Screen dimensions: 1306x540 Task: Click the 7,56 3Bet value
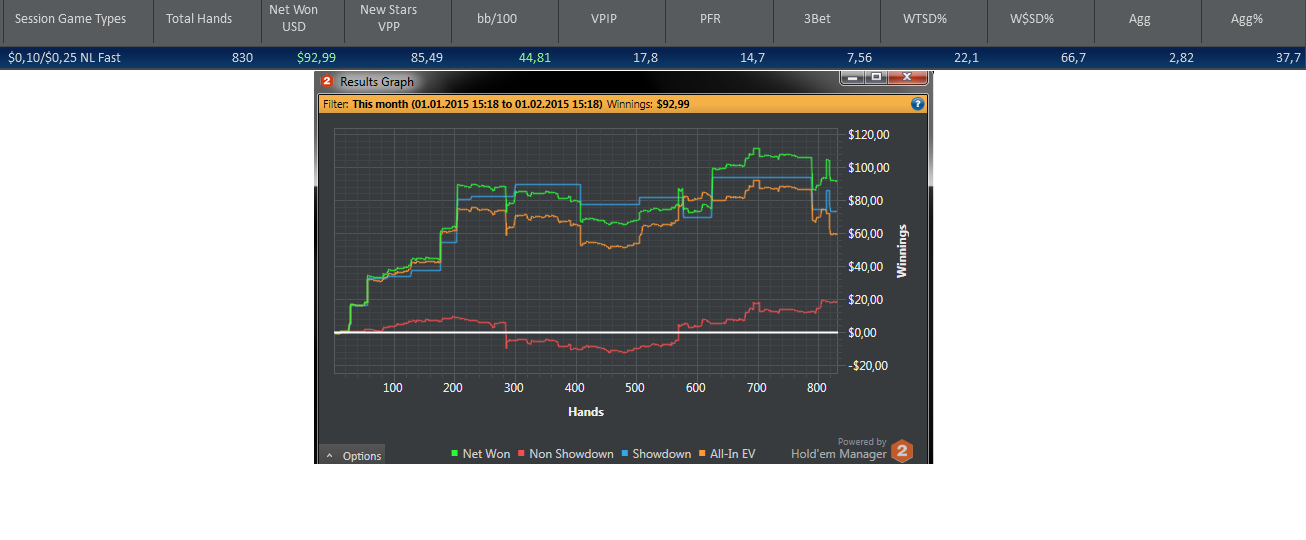pyautogui.click(x=859, y=58)
